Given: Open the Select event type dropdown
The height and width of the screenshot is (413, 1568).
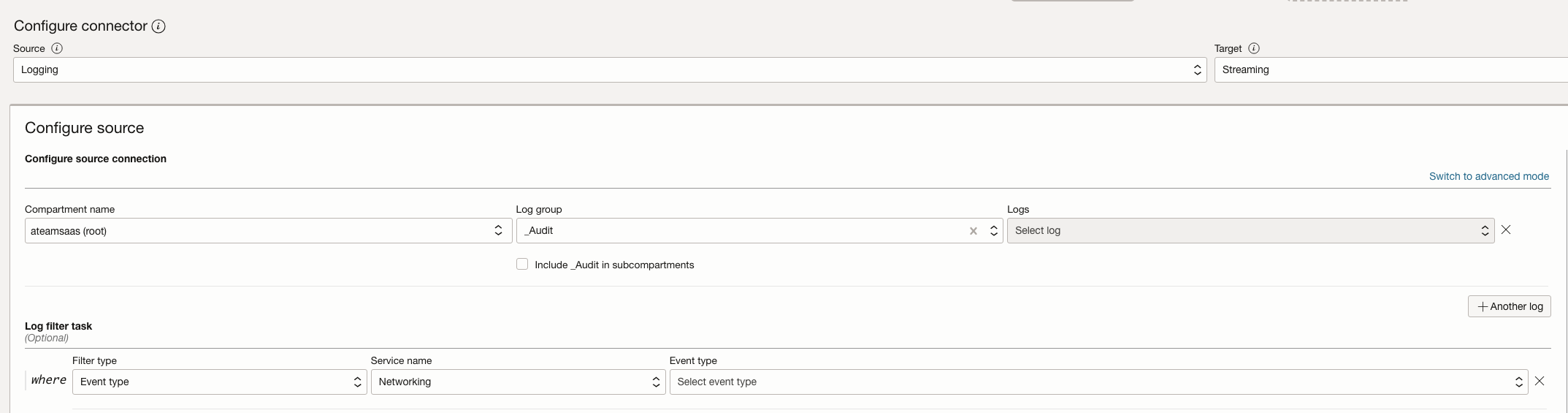Looking at the screenshot, I should click(1098, 382).
